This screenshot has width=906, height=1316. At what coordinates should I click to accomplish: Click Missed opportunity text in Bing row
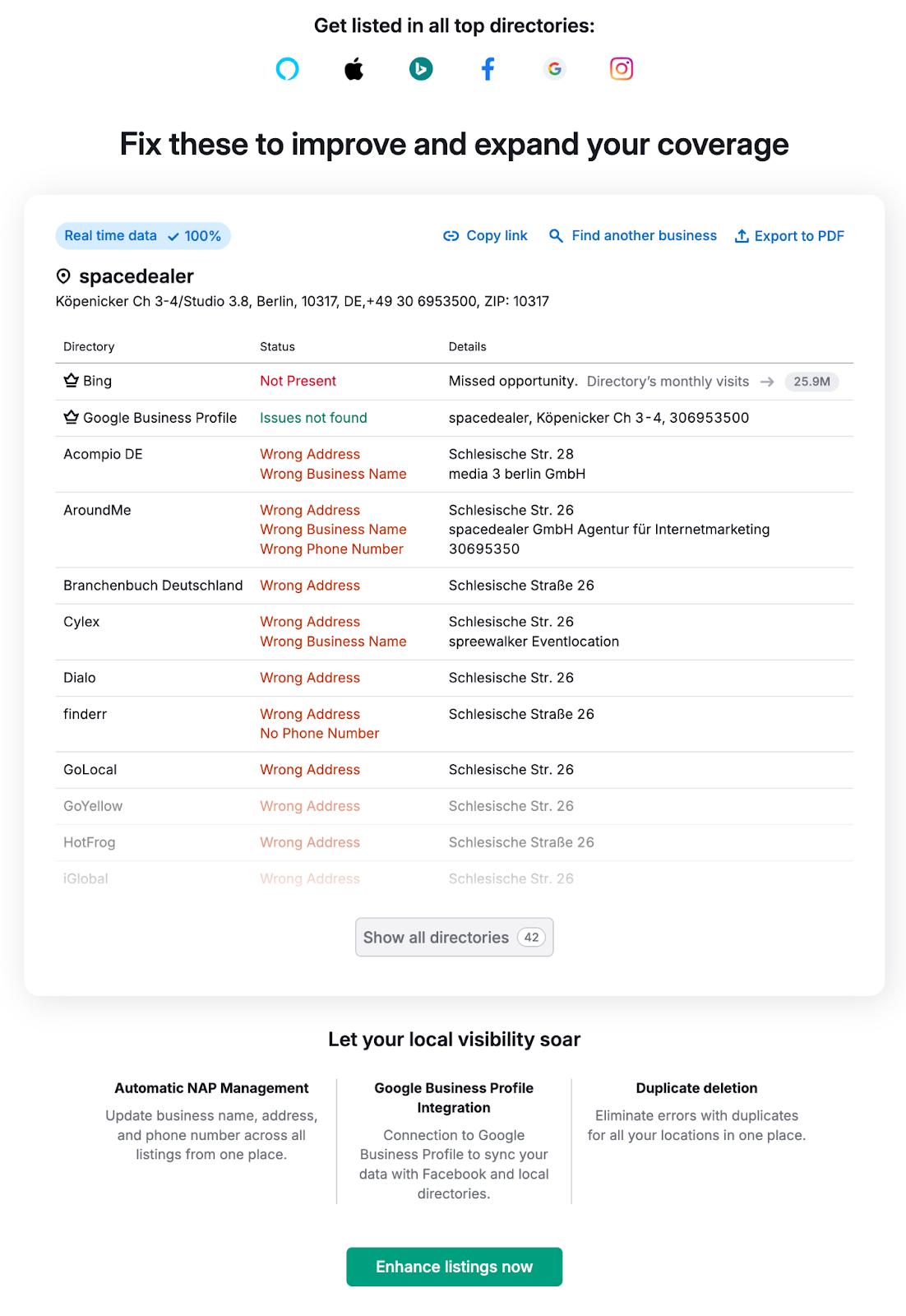tap(513, 381)
